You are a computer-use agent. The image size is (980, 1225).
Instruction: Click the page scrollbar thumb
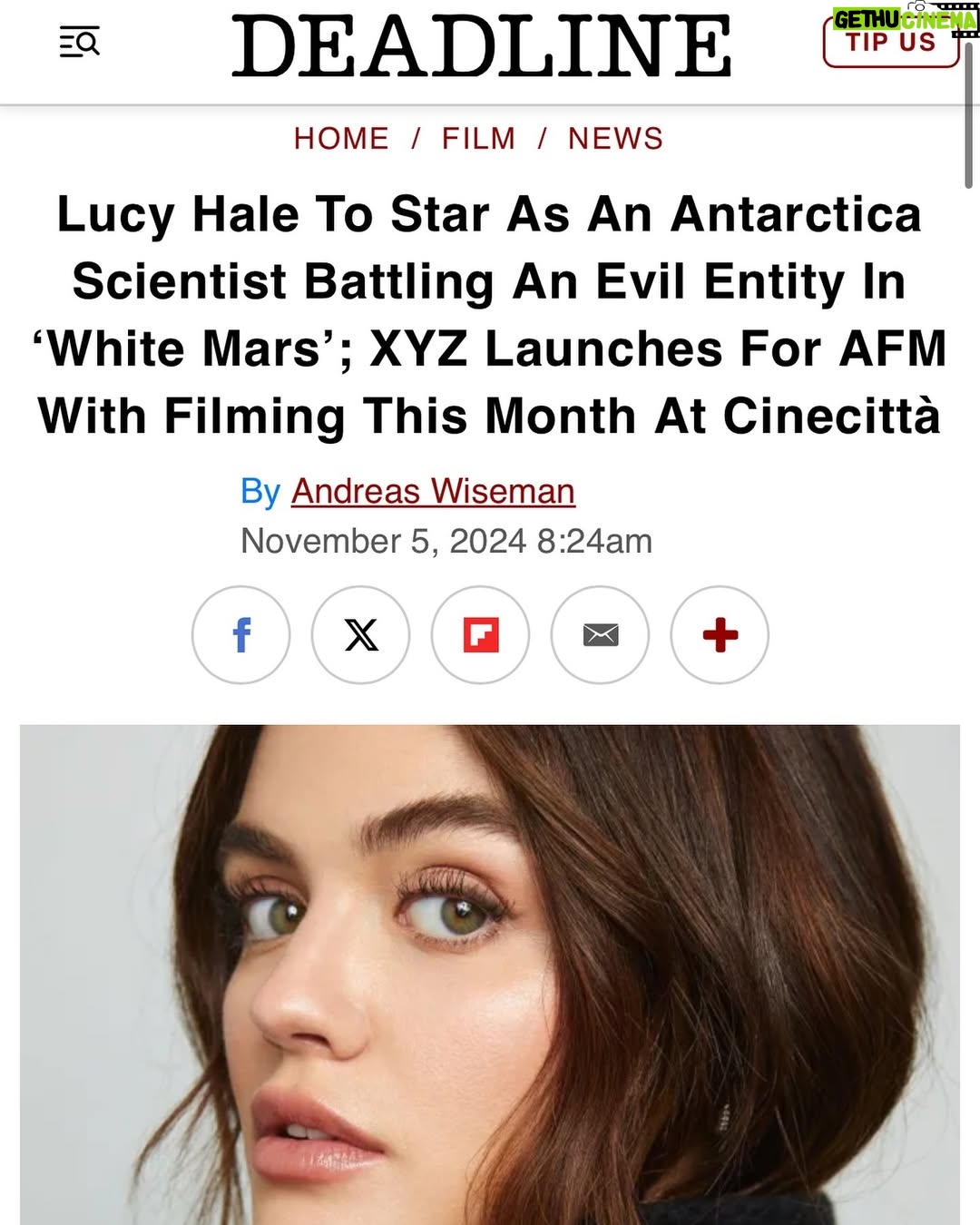click(x=969, y=113)
